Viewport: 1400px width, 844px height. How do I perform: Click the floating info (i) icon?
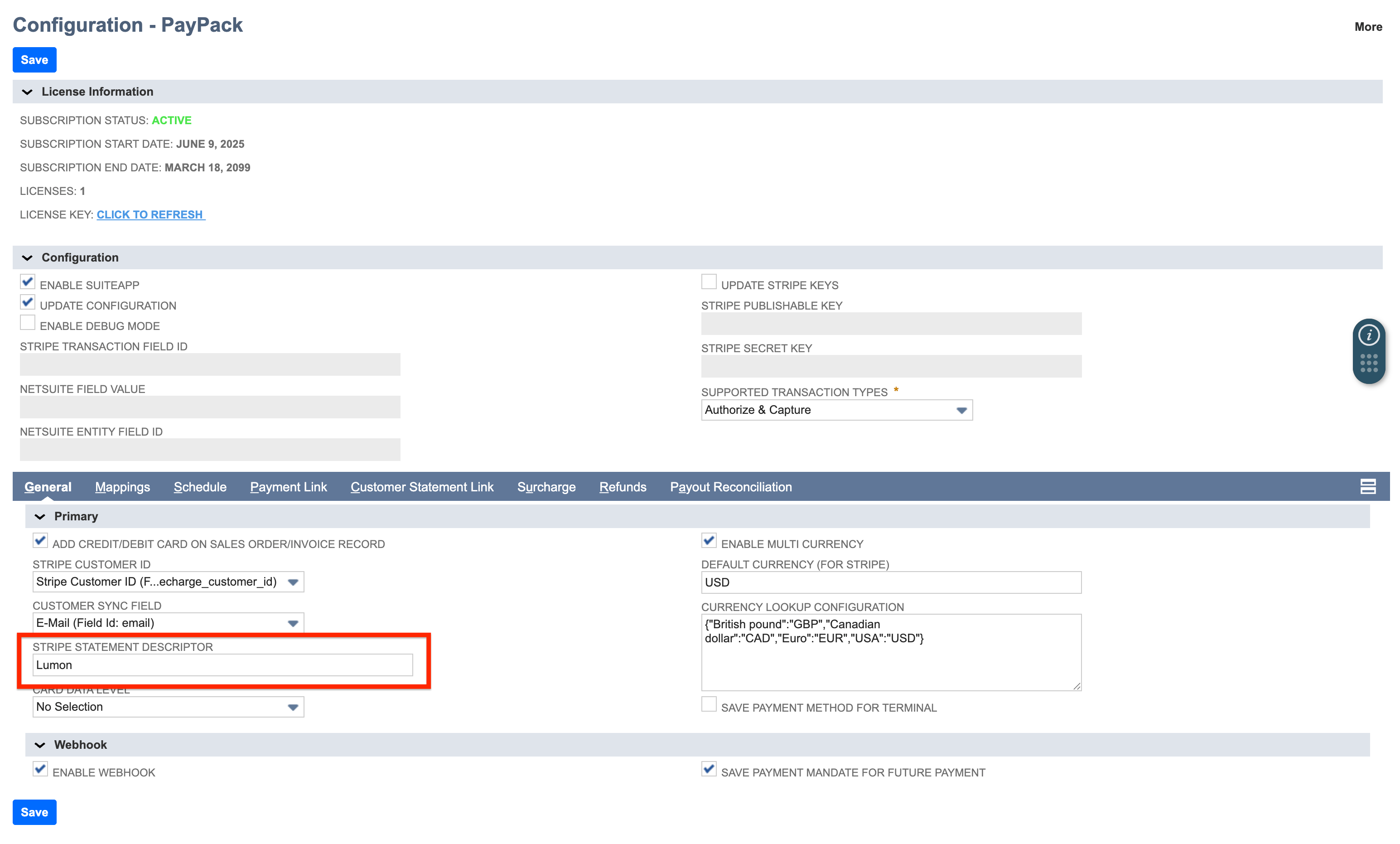pyautogui.click(x=1368, y=335)
